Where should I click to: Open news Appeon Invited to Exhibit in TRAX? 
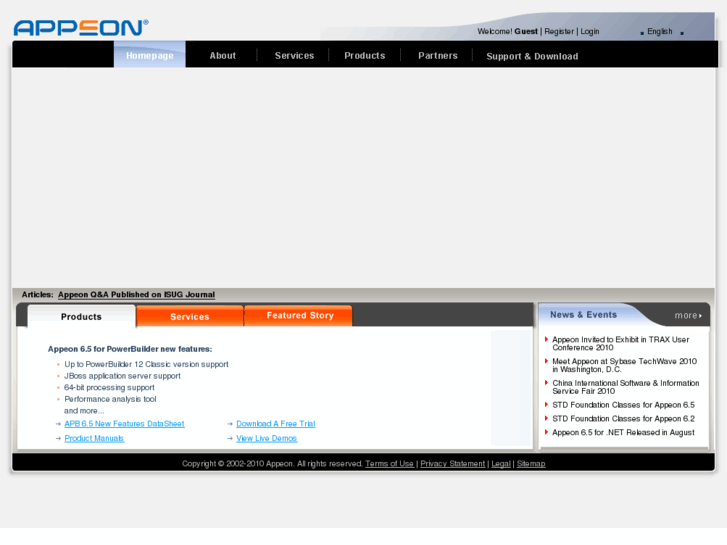pyautogui.click(x=620, y=344)
